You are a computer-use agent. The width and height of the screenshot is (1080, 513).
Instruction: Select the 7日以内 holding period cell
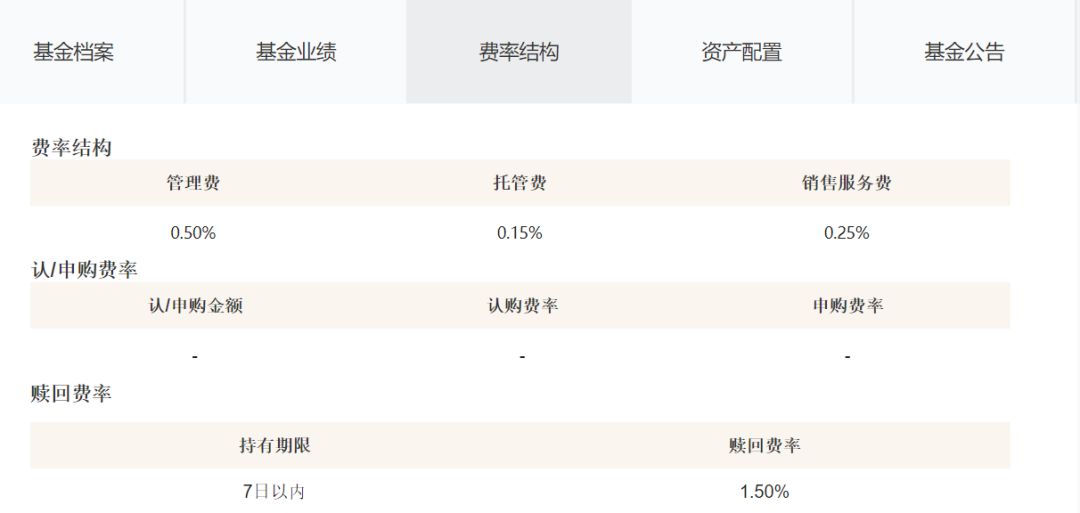(x=273, y=492)
